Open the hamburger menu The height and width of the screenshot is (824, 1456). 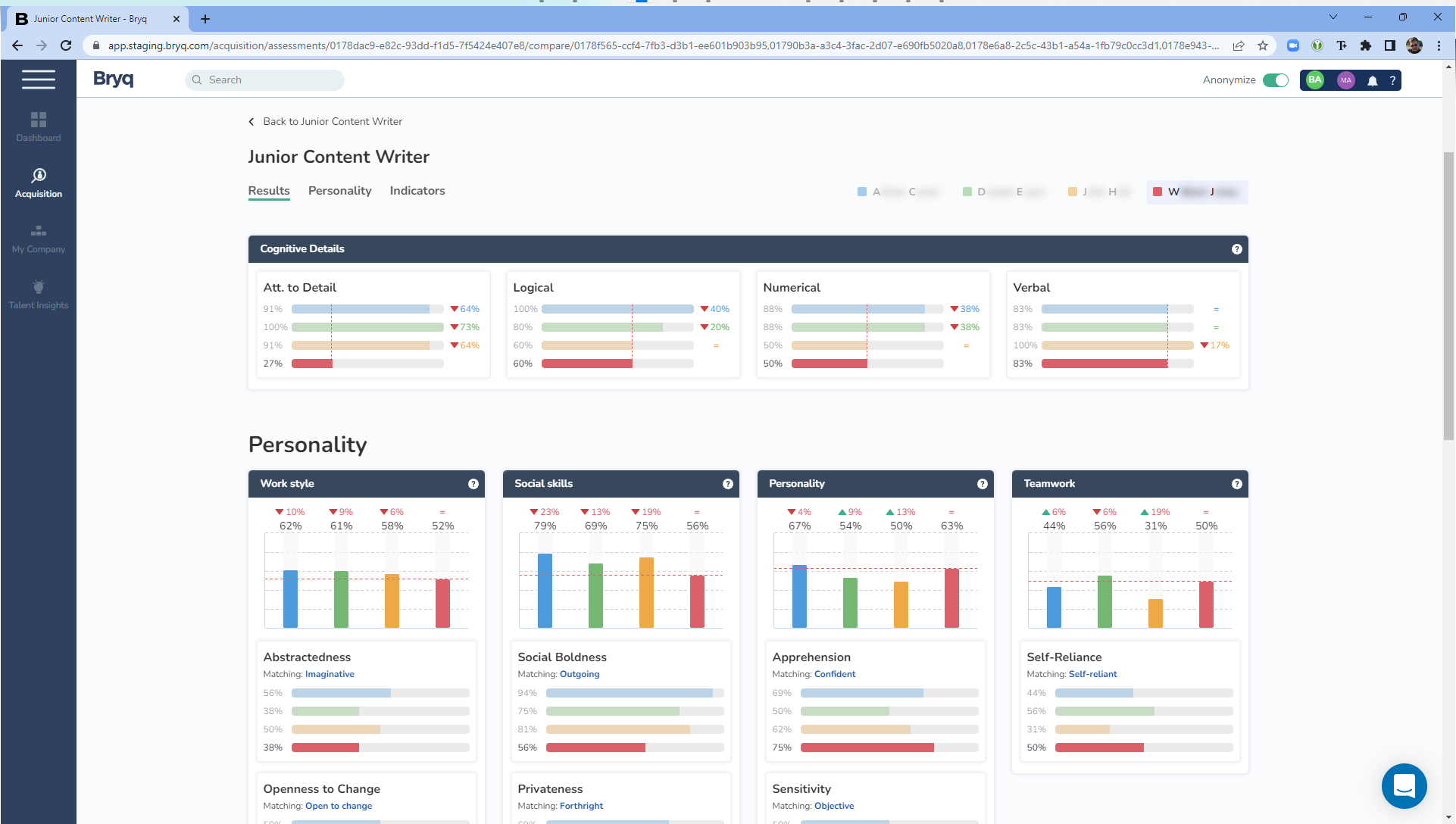(39, 79)
